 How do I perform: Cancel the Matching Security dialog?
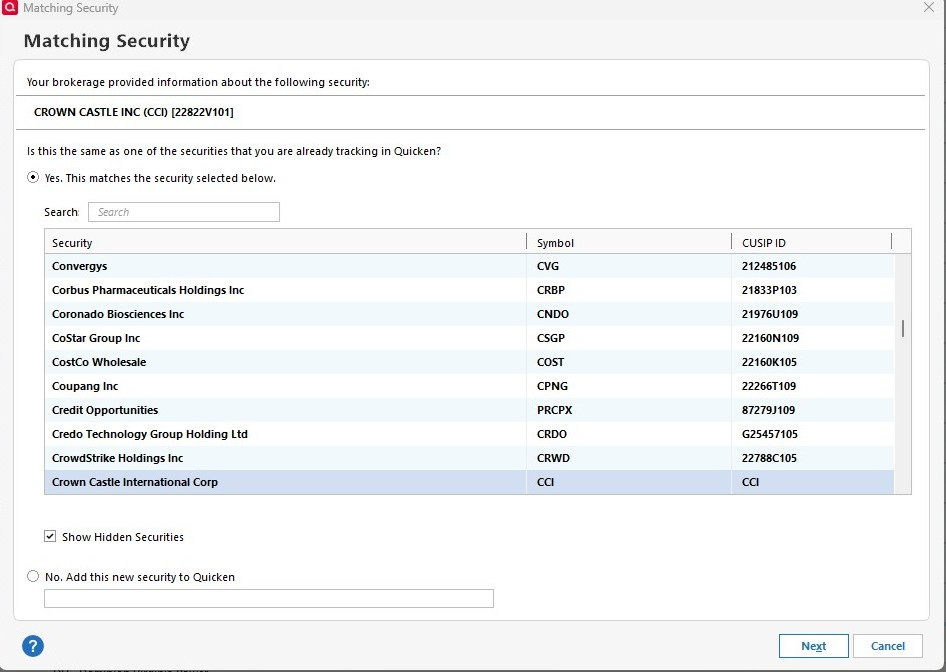click(887, 646)
